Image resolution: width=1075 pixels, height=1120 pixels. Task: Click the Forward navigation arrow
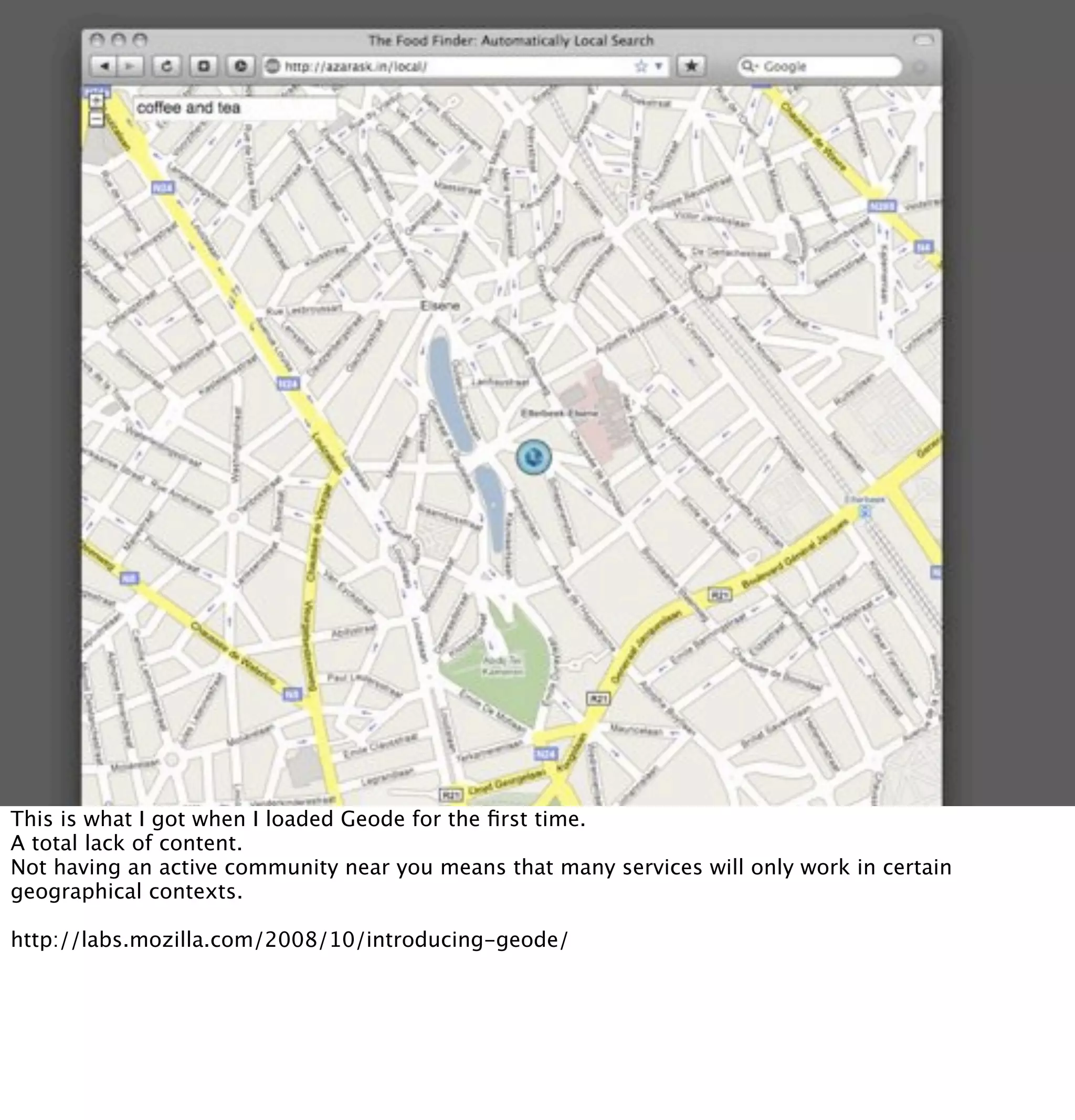pos(130,67)
